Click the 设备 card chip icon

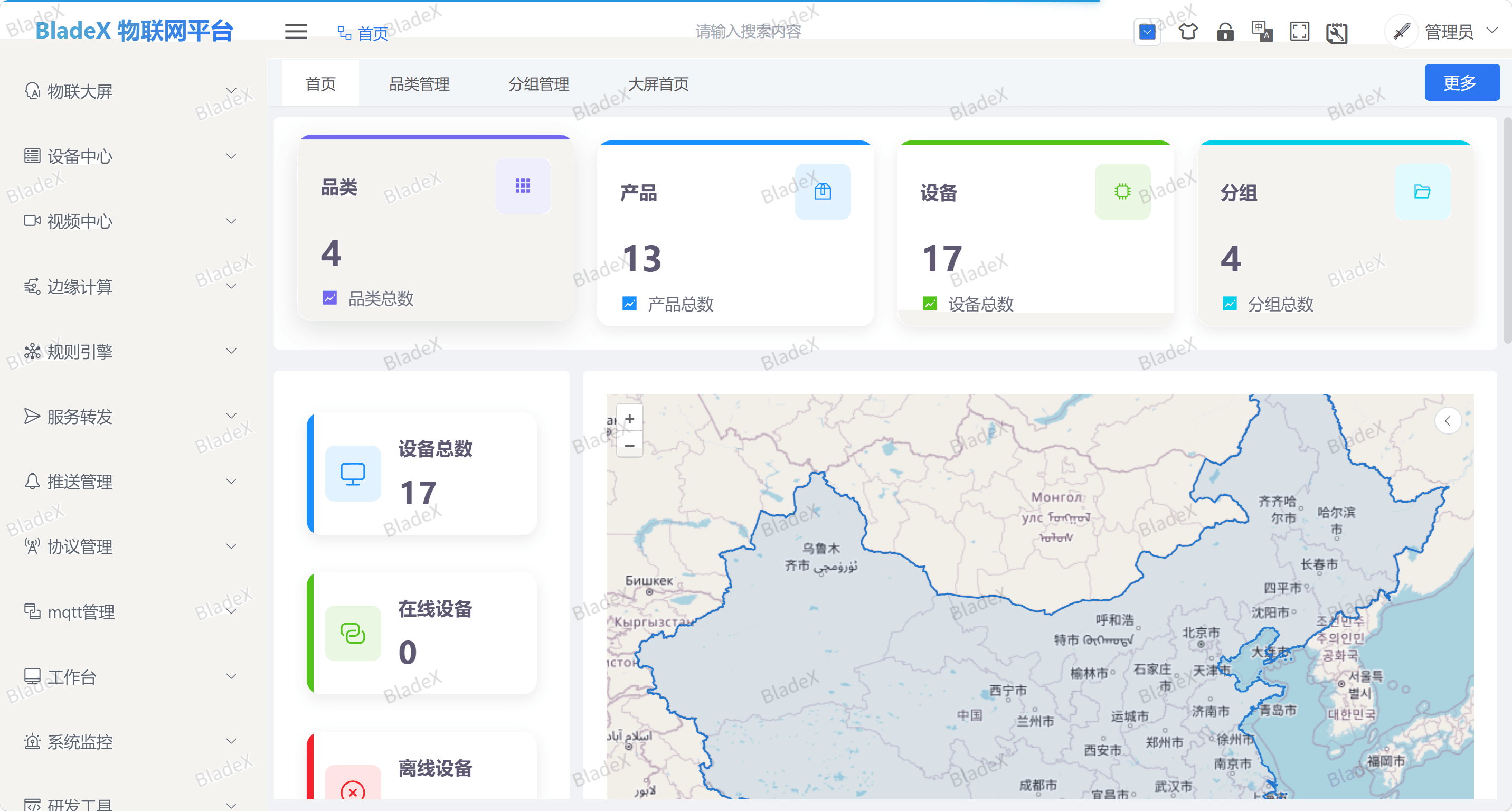(x=1122, y=192)
